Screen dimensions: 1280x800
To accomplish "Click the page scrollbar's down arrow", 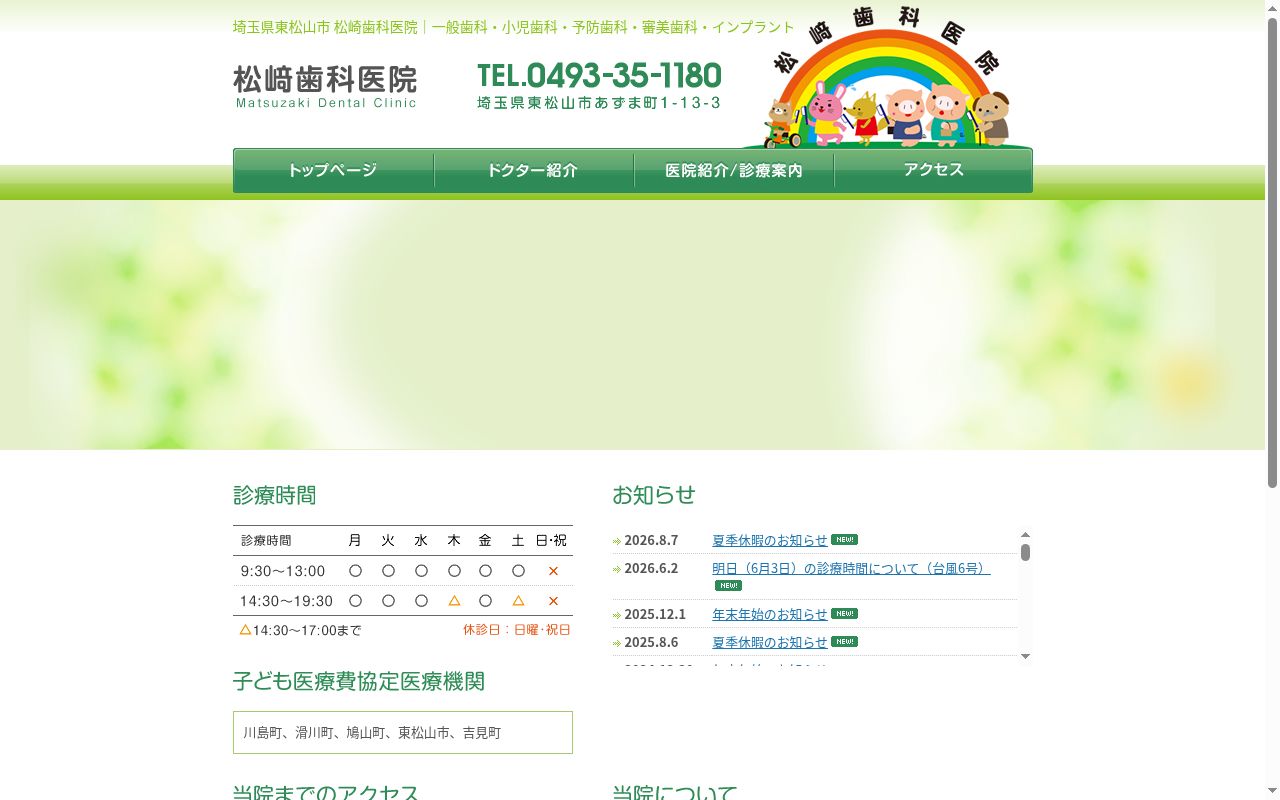I will tap(1273, 792).
